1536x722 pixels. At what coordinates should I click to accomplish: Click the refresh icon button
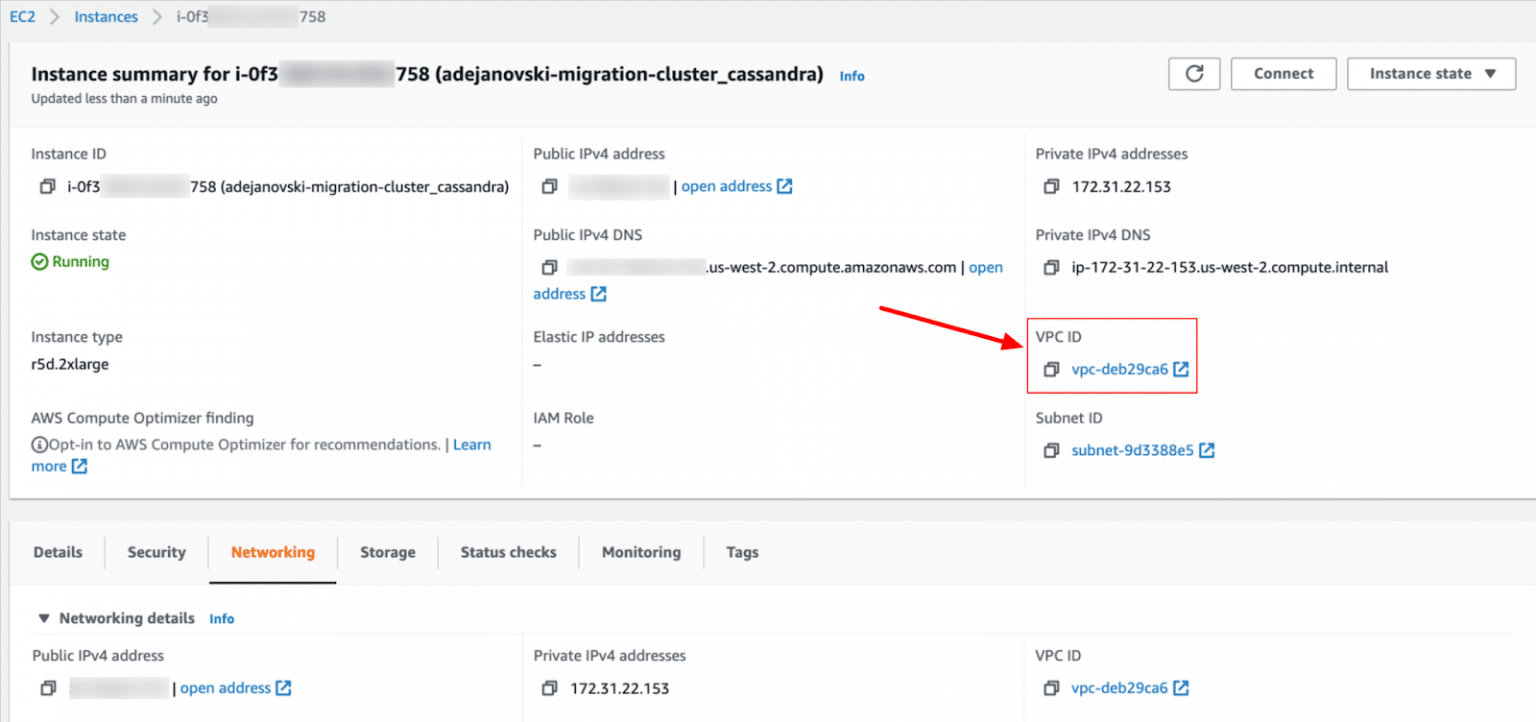click(x=1194, y=74)
